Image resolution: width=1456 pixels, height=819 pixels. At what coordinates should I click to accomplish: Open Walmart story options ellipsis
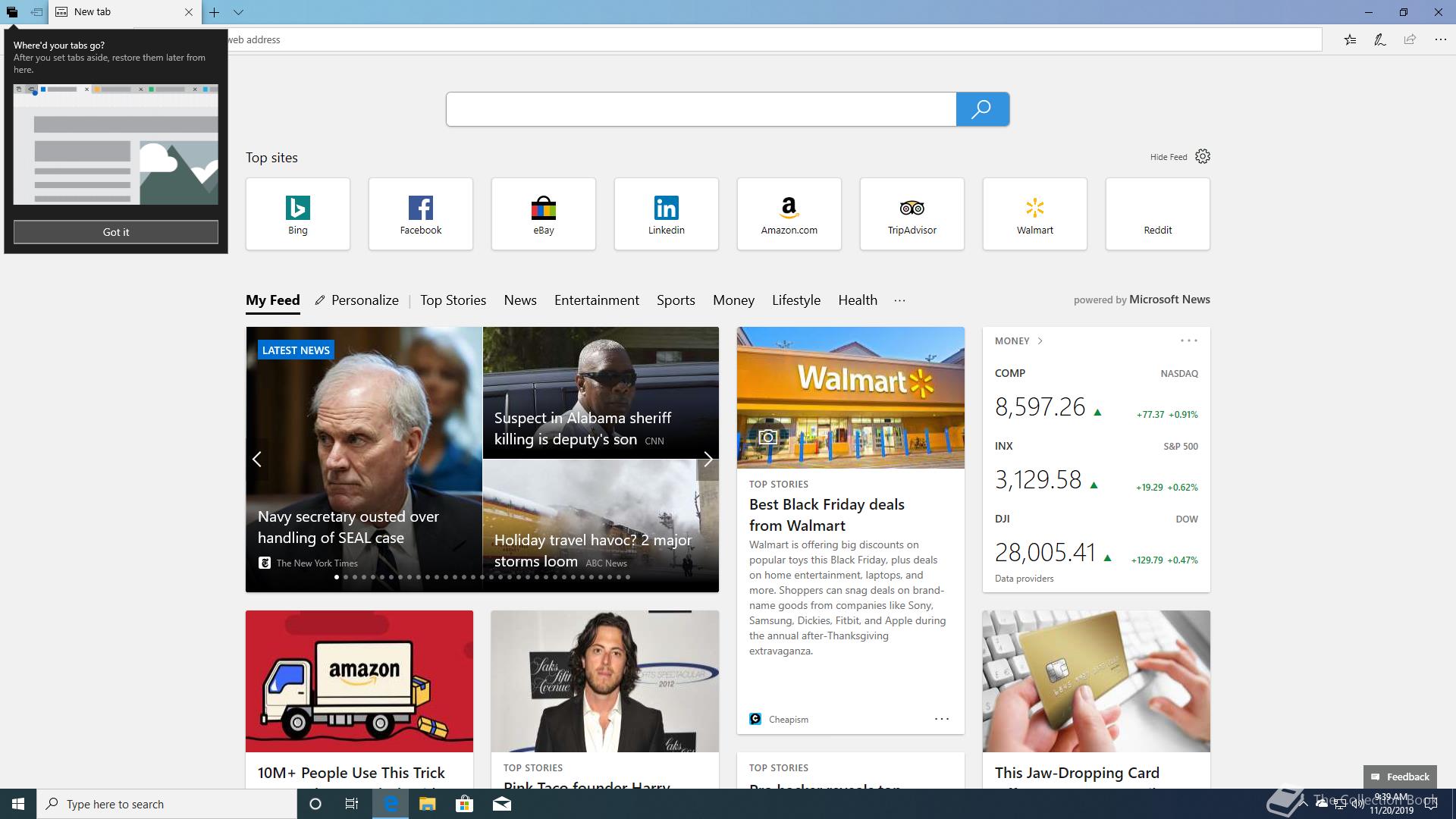click(942, 719)
